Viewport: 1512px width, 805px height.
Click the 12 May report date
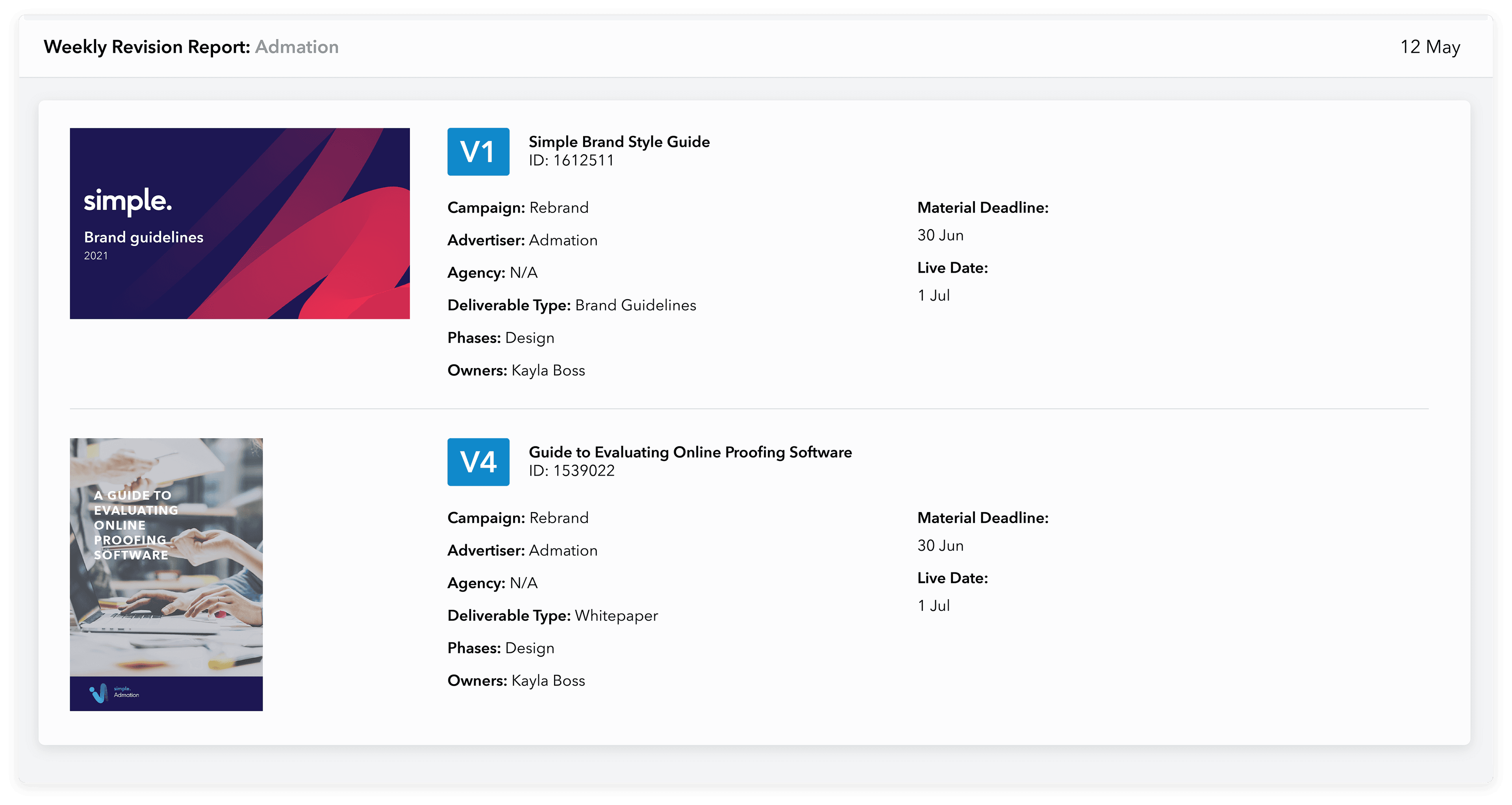pyautogui.click(x=1430, y=47)
